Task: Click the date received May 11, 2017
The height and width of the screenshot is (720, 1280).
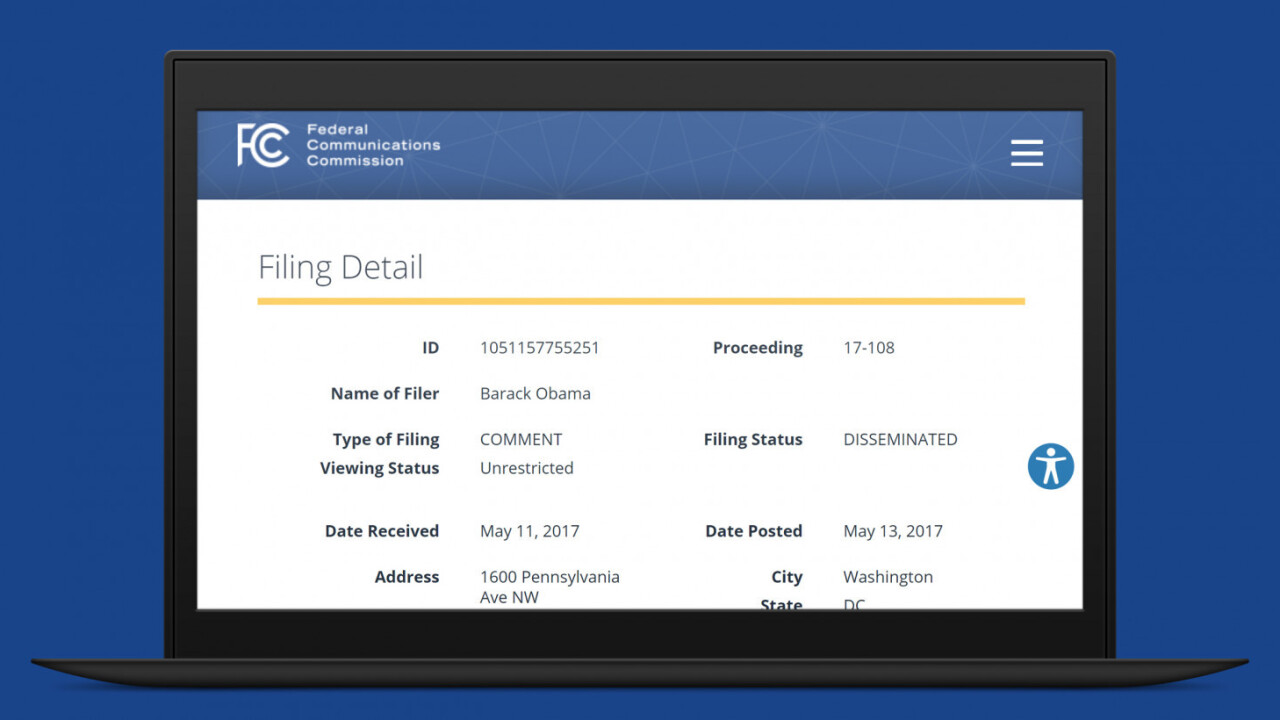Action: (529, 532)
